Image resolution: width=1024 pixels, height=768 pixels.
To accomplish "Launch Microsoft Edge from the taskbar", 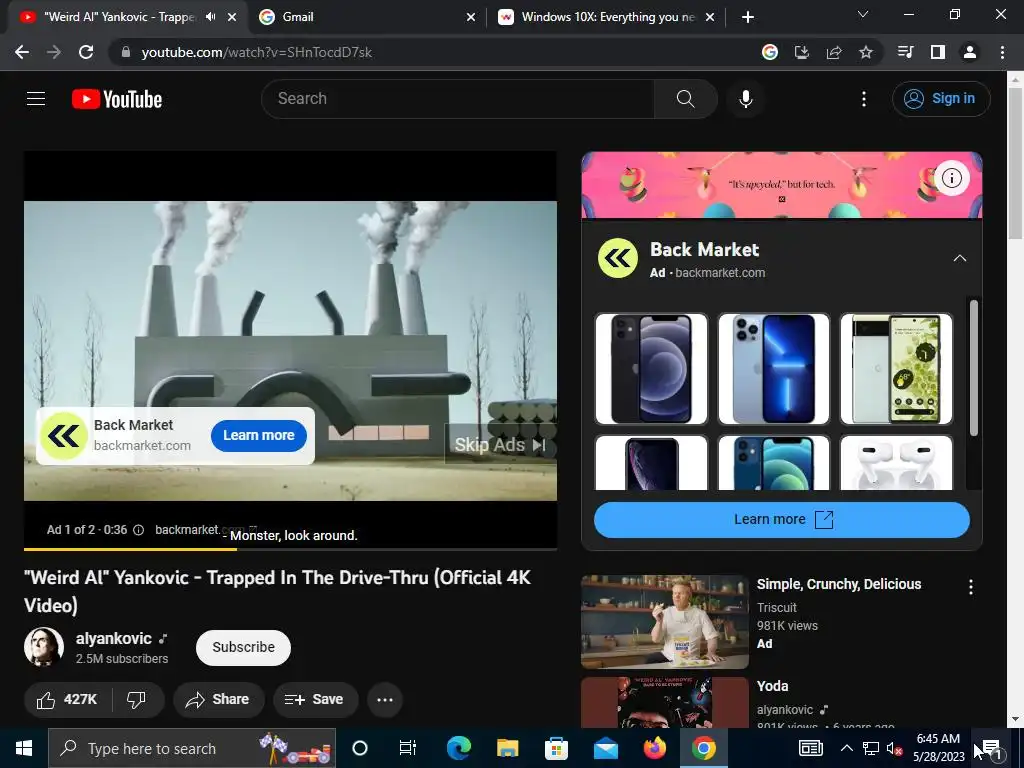I will click(459, 748).
